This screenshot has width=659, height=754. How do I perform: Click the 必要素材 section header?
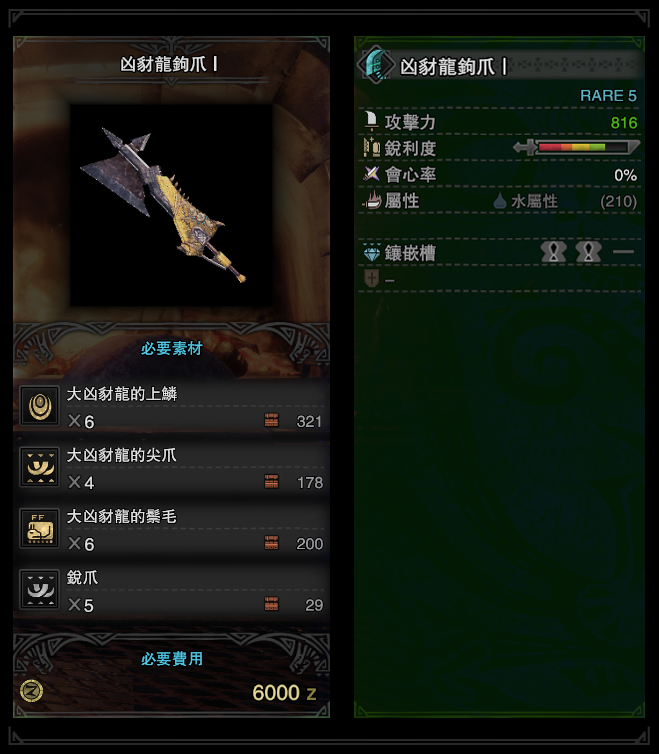(x=172, y=348)
